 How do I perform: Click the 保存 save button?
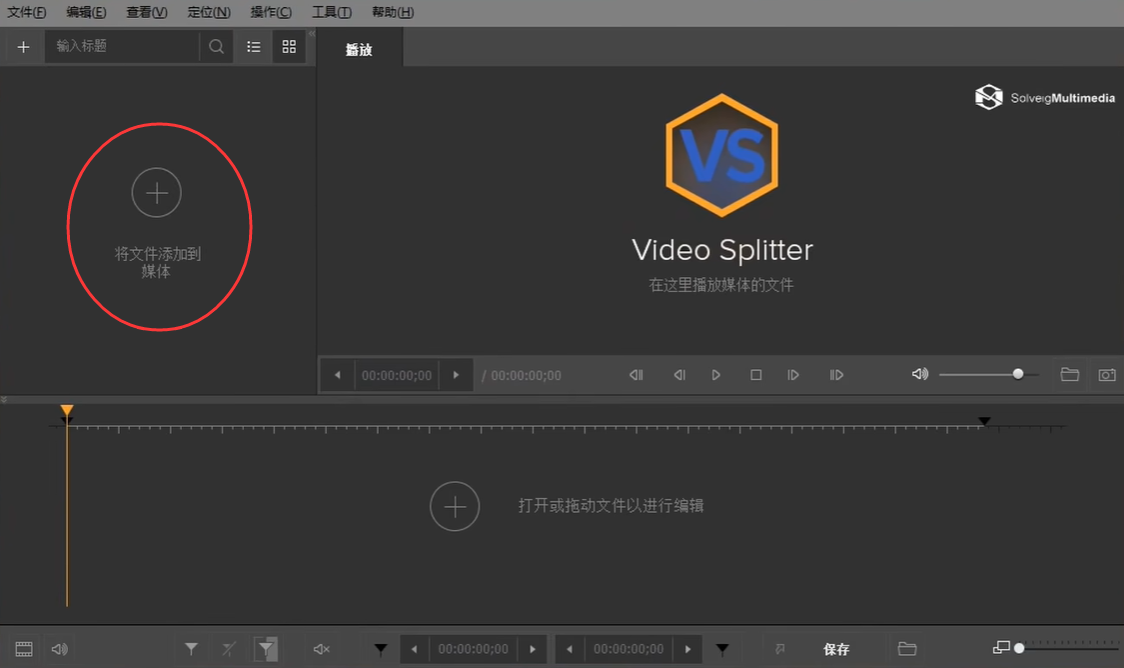click(x=837, y=649)
